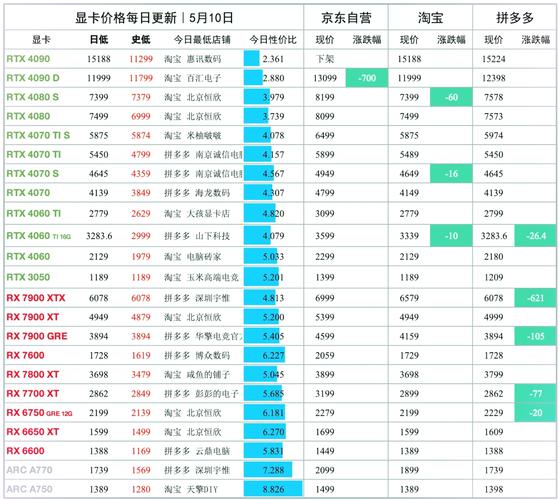Viewport: 559px width, 500px height.
Task: Select the RTX 4080 S row label
Action: 32,97
